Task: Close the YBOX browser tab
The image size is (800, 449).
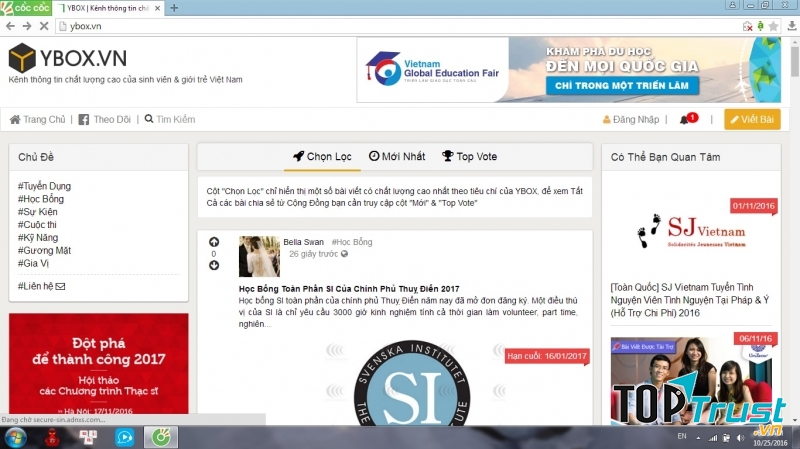Action: 158,8
